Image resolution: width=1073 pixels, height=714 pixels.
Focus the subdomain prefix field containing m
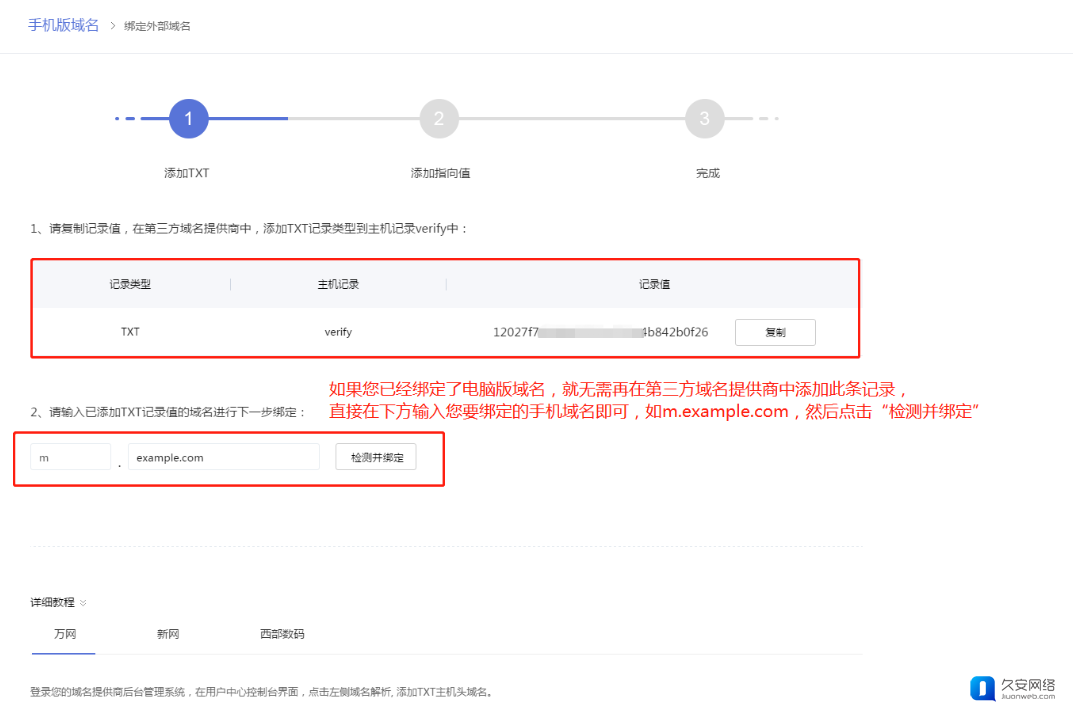click(70, 457)
